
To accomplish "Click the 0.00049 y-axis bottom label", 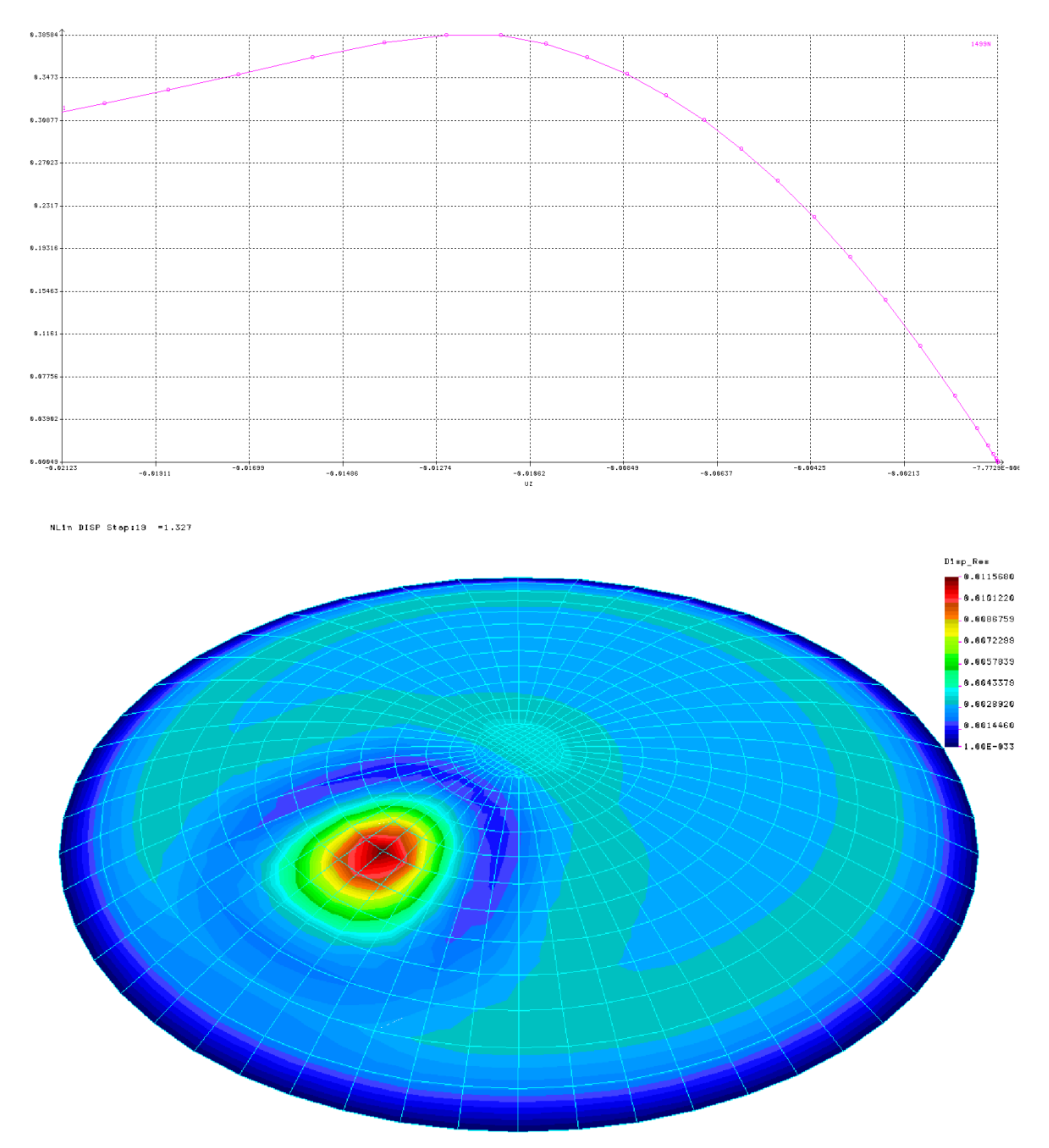I will (x=43, y=462).
